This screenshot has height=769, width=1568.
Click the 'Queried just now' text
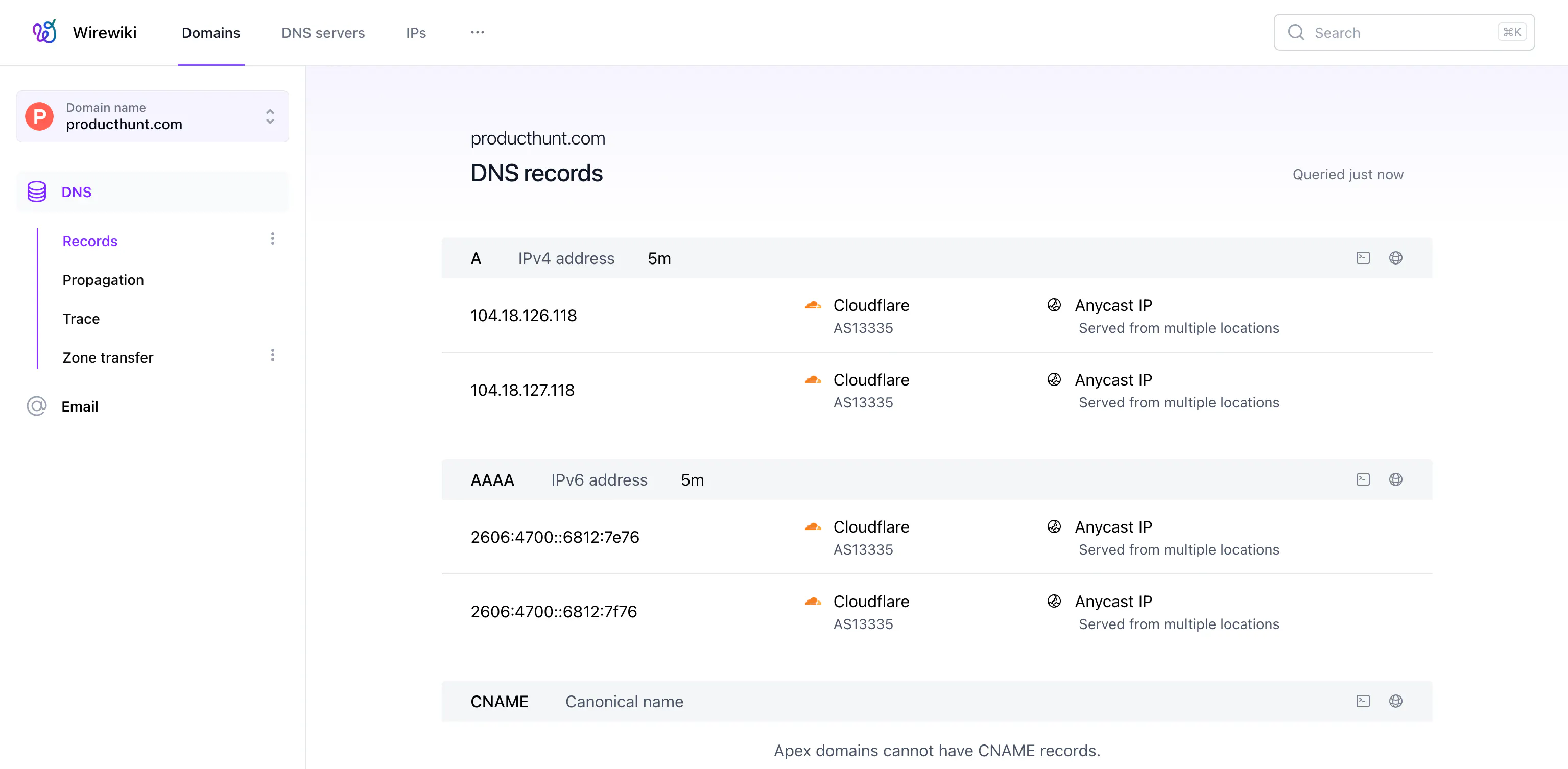tap(1348, 175)
